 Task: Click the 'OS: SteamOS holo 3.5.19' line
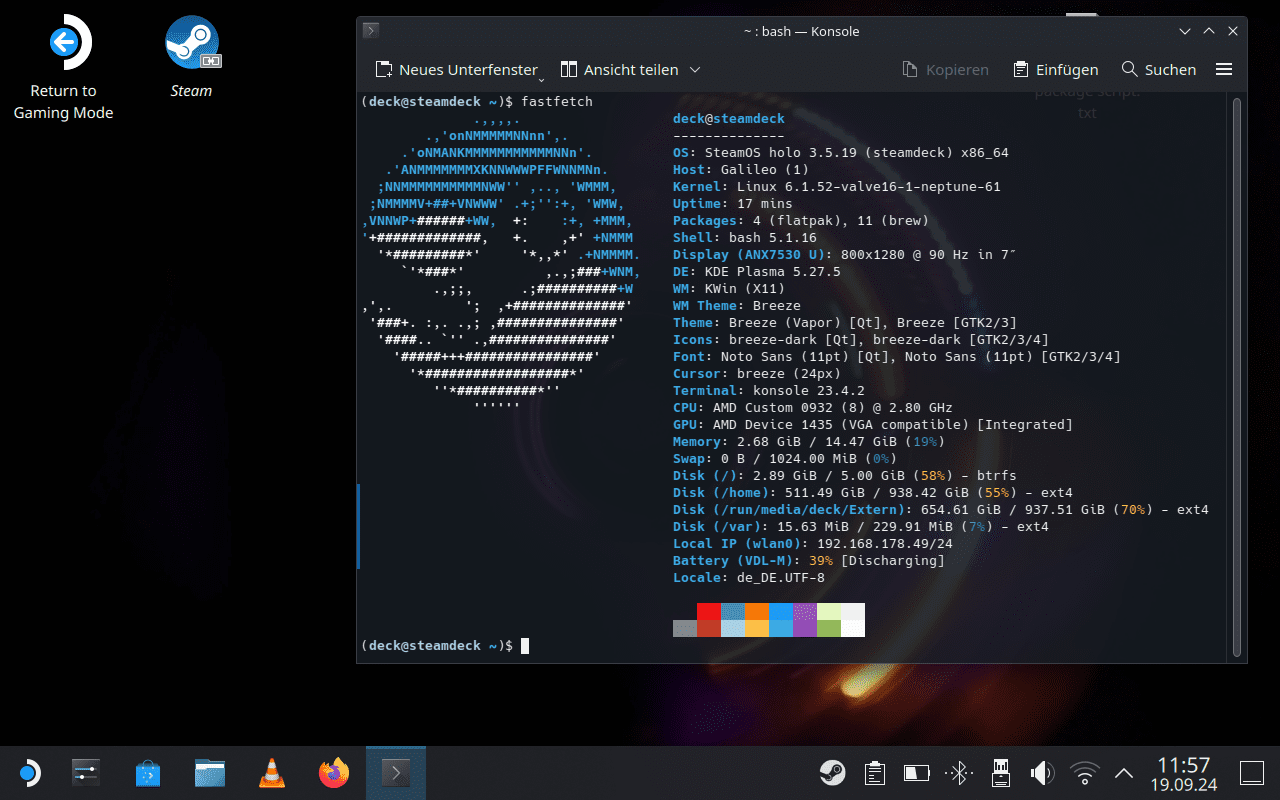[x=841, y=153]
